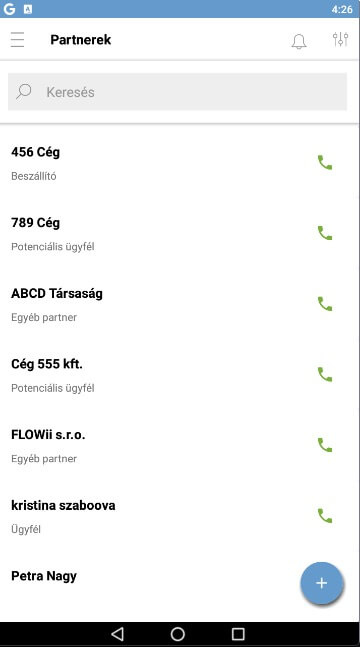Viewport: 360px width, 647px height.
Task: Call 456 Cég using phone icon
Action: click(x=325, y=163)
